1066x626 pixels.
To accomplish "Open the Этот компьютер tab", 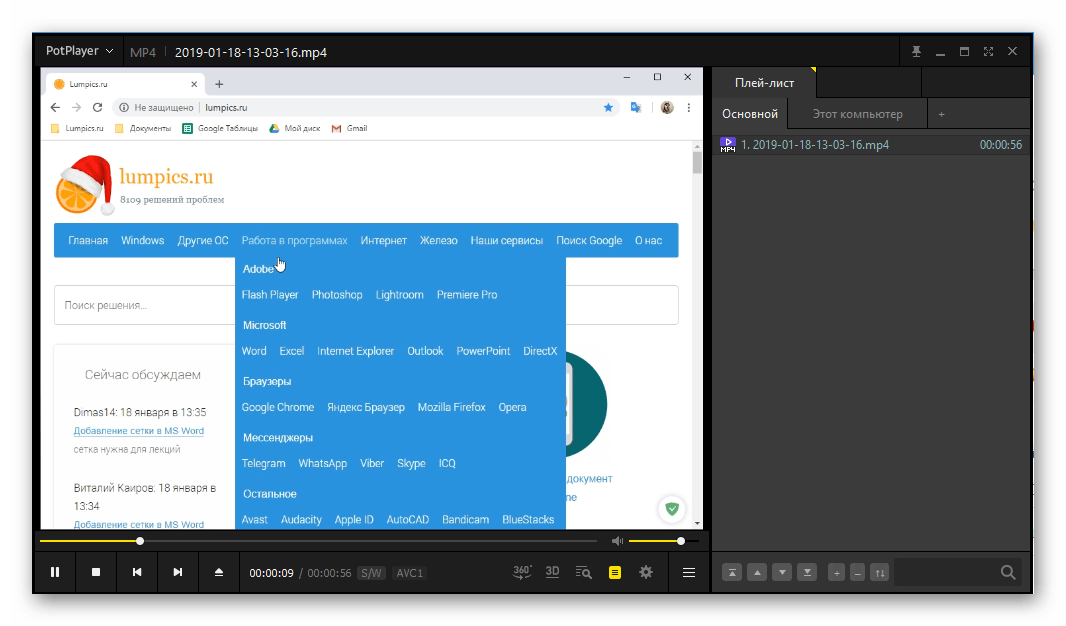I will pos(857,114).
